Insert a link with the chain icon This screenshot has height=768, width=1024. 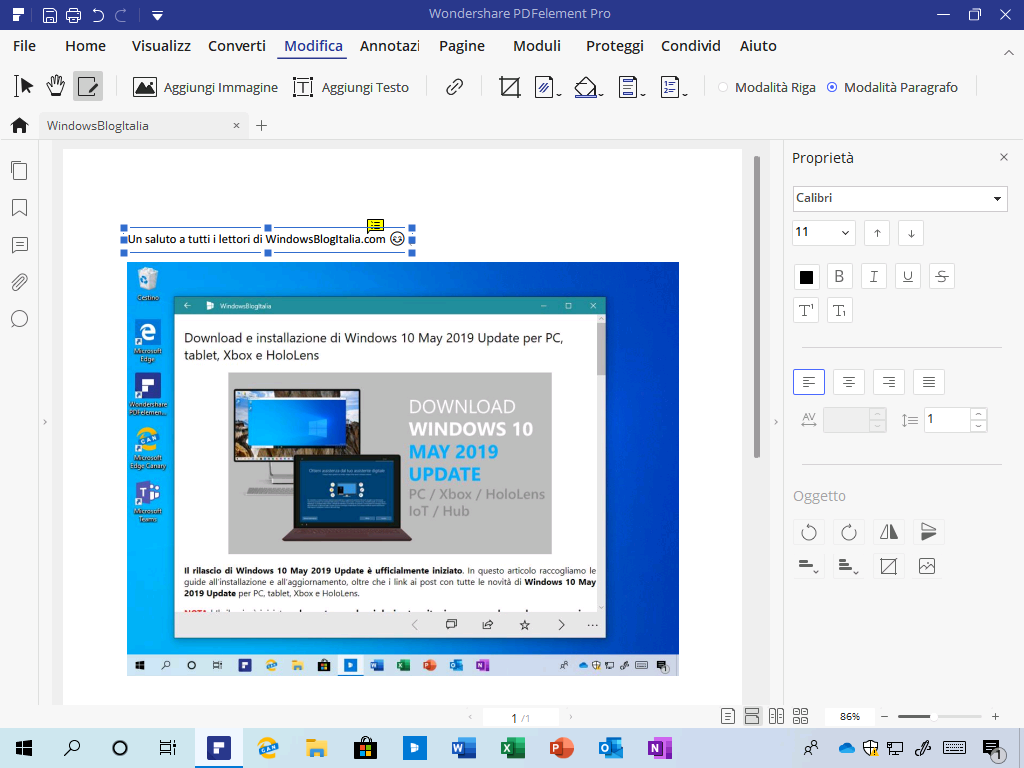(x=455, y=86)
